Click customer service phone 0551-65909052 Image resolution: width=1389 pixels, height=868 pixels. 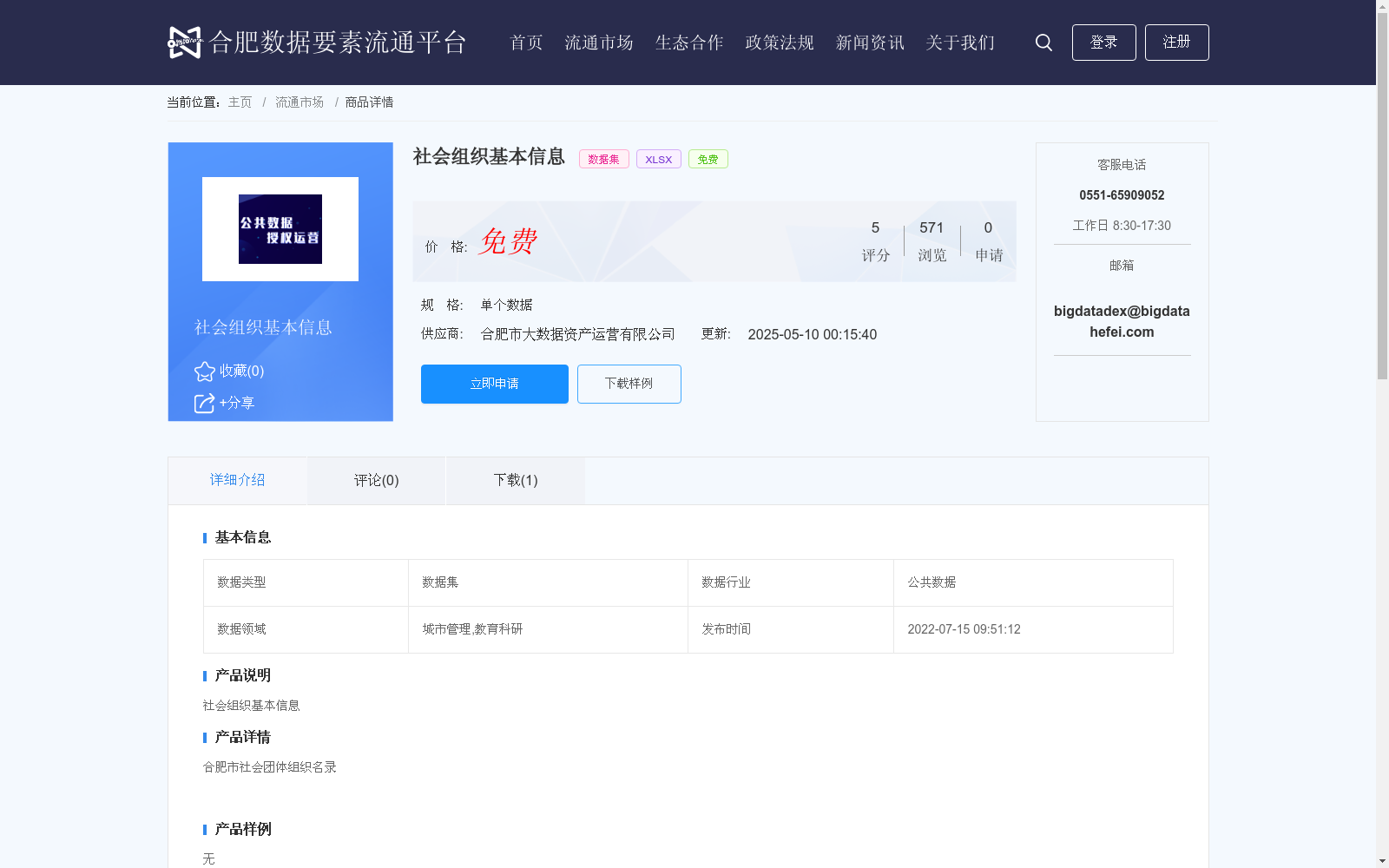pos(1122,195)
